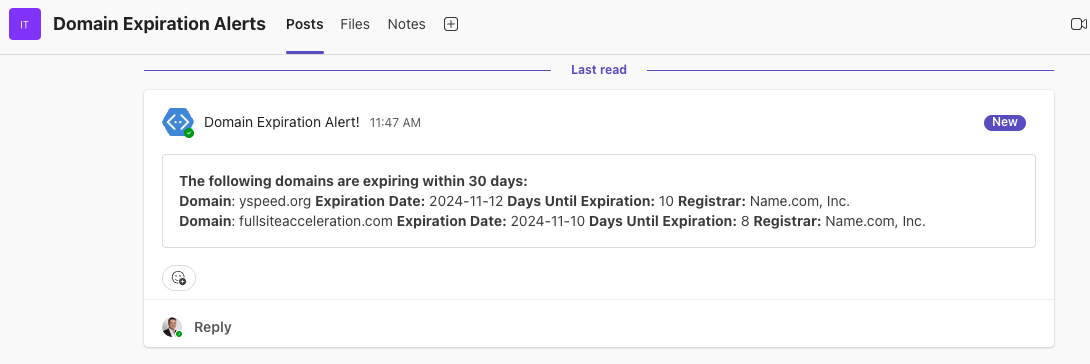Click the green verified badge on the bot avatar

pyautogui.click(x=189, y=133)
